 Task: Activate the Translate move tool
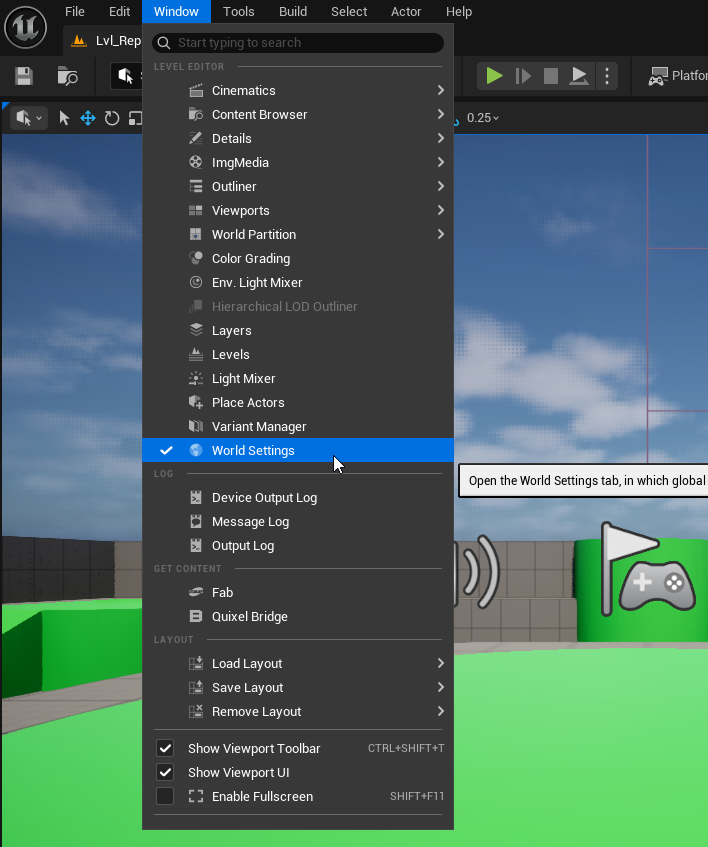[87, 118]
